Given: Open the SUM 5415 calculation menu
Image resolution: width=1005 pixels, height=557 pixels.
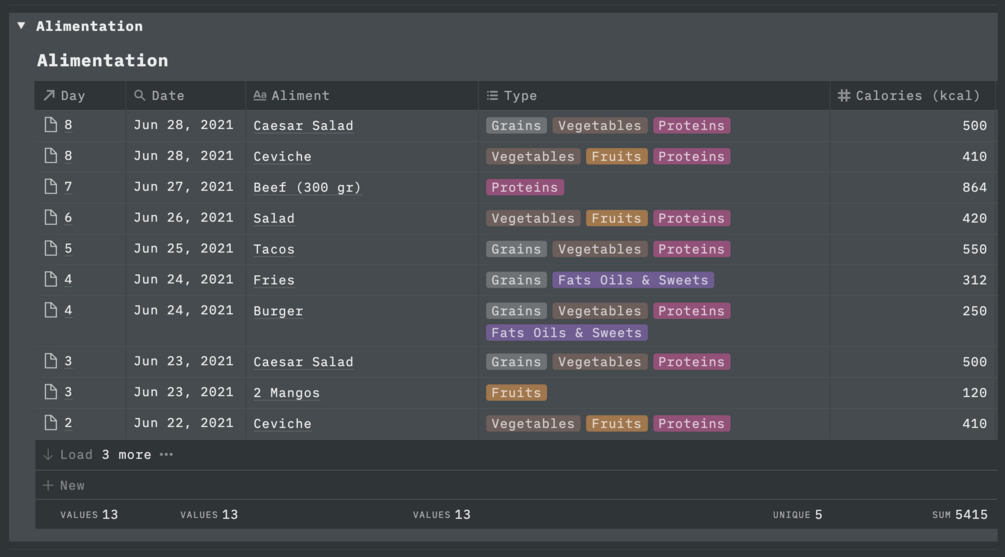Looking at the screenshot, I should point(959,515).
